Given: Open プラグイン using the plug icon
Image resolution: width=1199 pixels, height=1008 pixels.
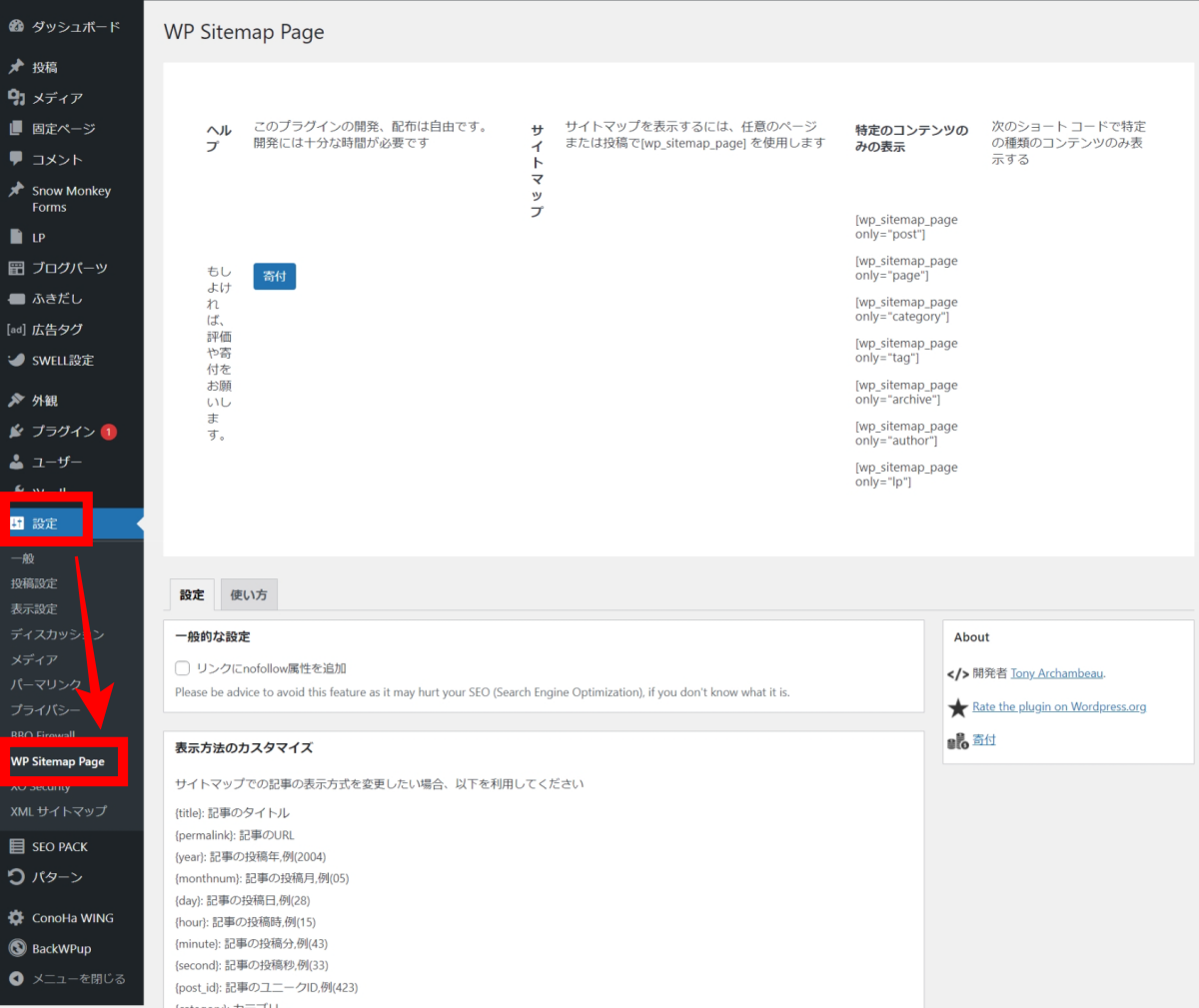Looking at the screenshot, I should 17,431.
